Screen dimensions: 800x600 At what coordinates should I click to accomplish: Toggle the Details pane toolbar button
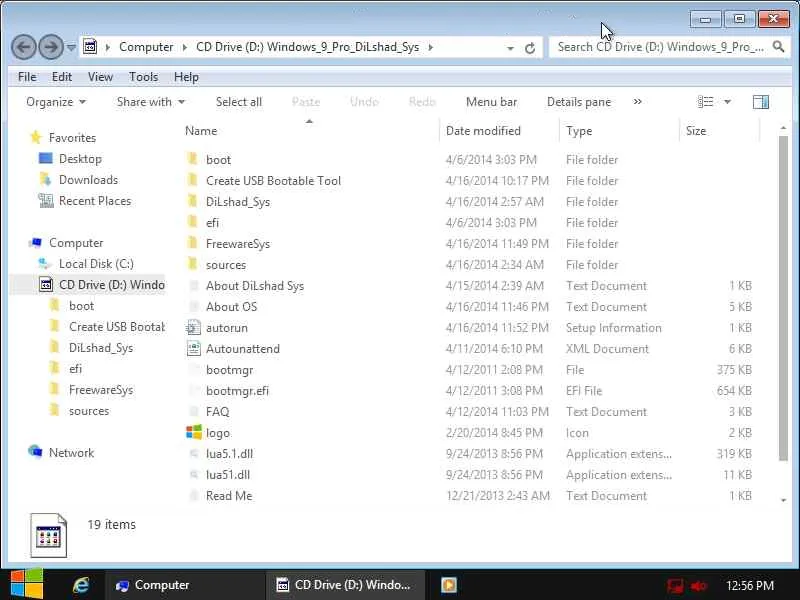tap(579, 102)
